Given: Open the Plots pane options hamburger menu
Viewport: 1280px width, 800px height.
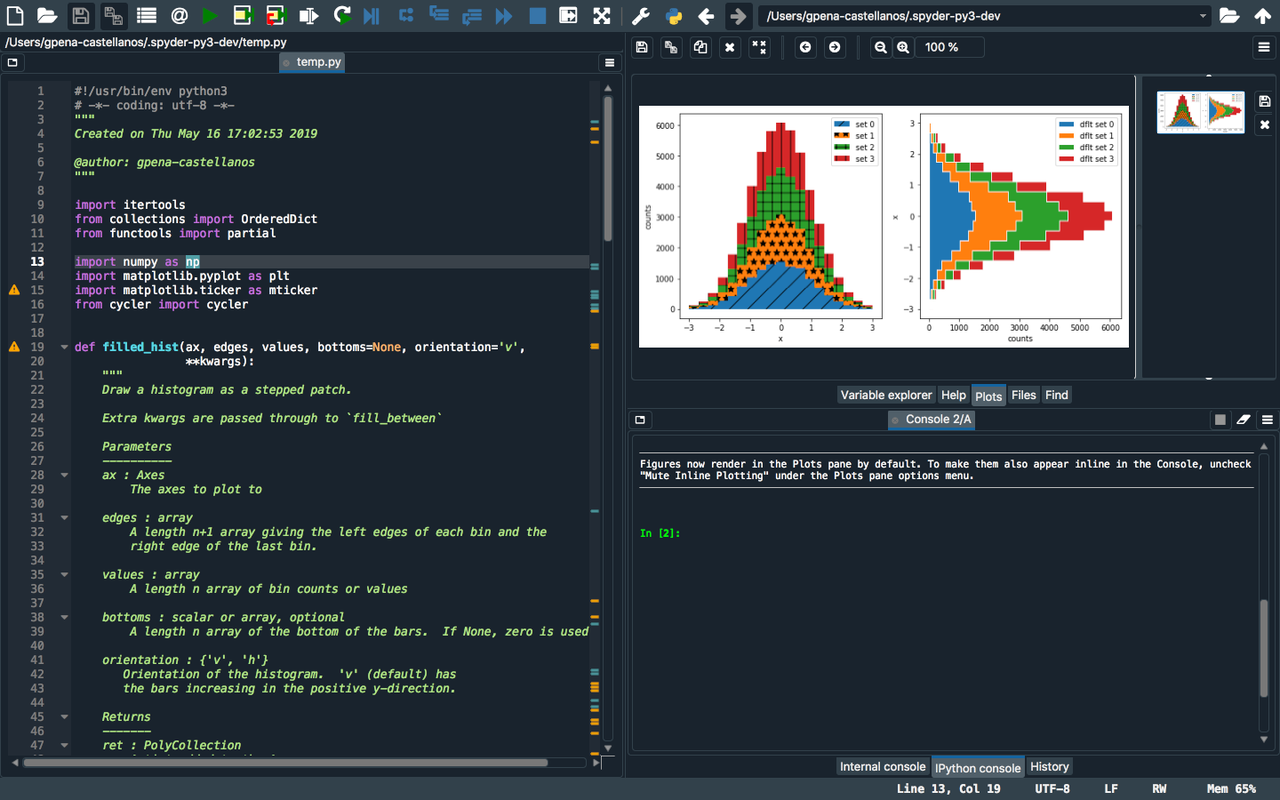Looking at the screenshot, I should tap(1264, 47).
